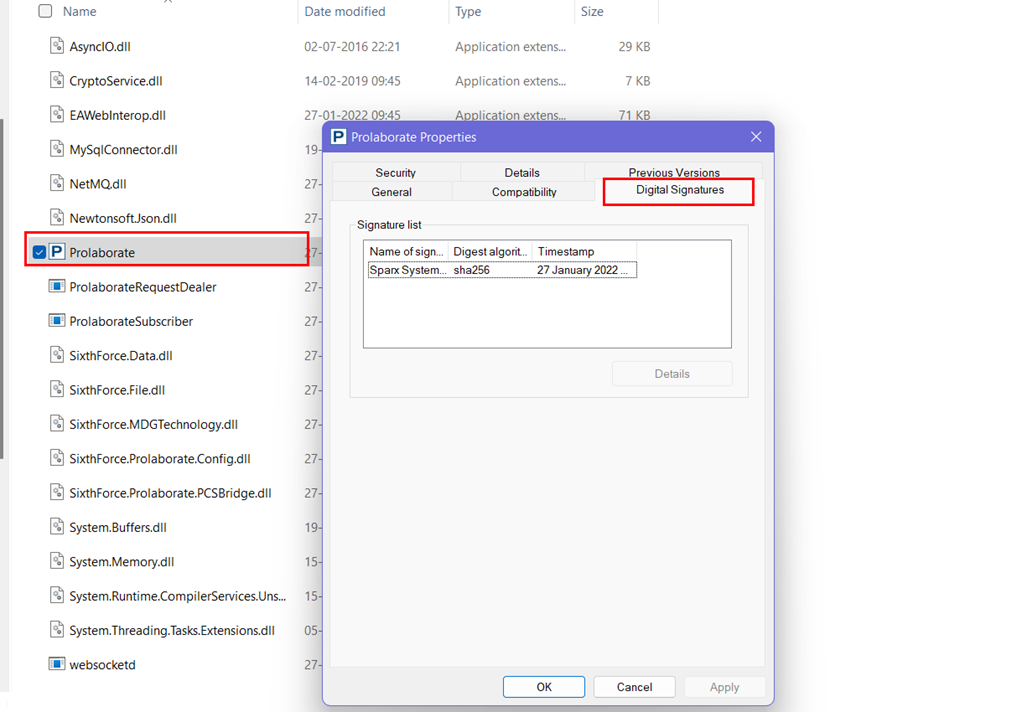Click the Newtonsoft.Json.dll file icon
The width and height of the screenshot is (1022, 712).
pos(57,218)
